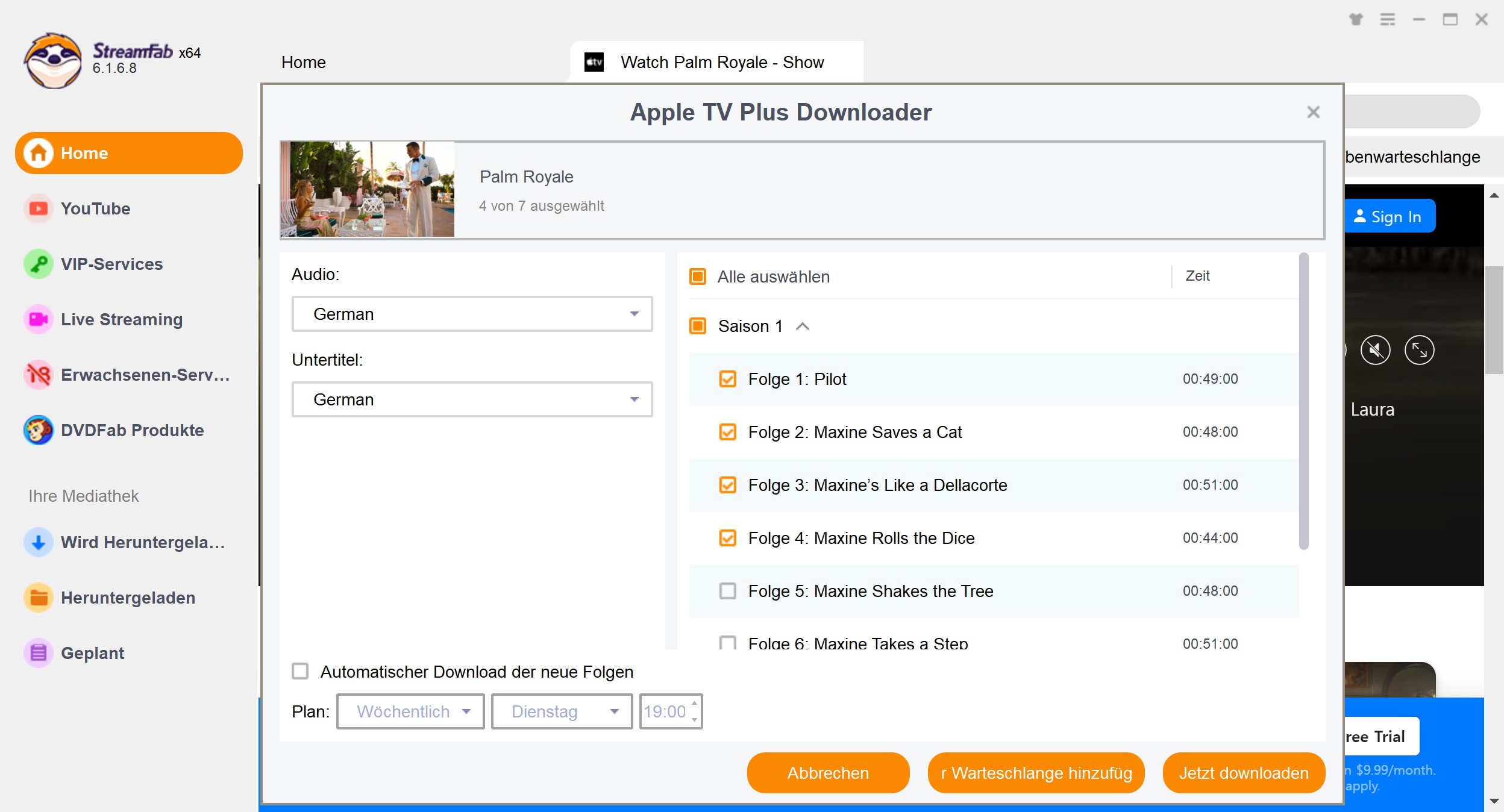The image size is (1504, 812).
Task: Click the Sign In button
Action: (1390, 216)
